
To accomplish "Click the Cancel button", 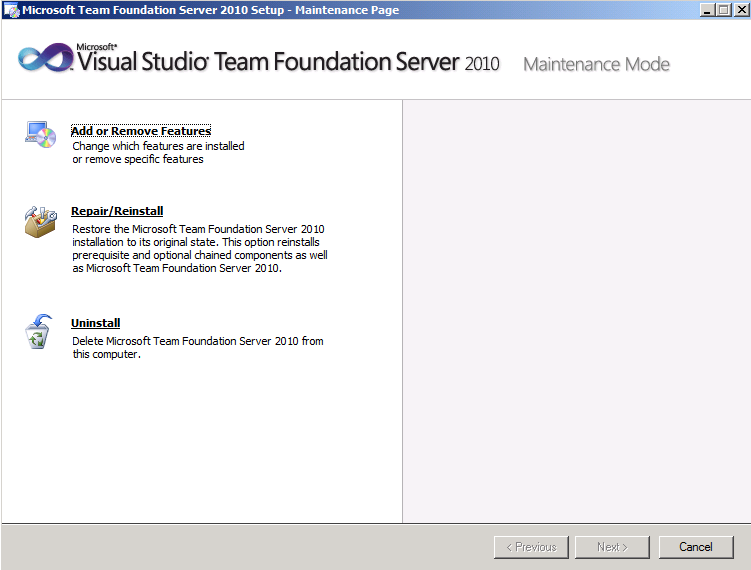I will pyautogui.click(x=696, y=547).
